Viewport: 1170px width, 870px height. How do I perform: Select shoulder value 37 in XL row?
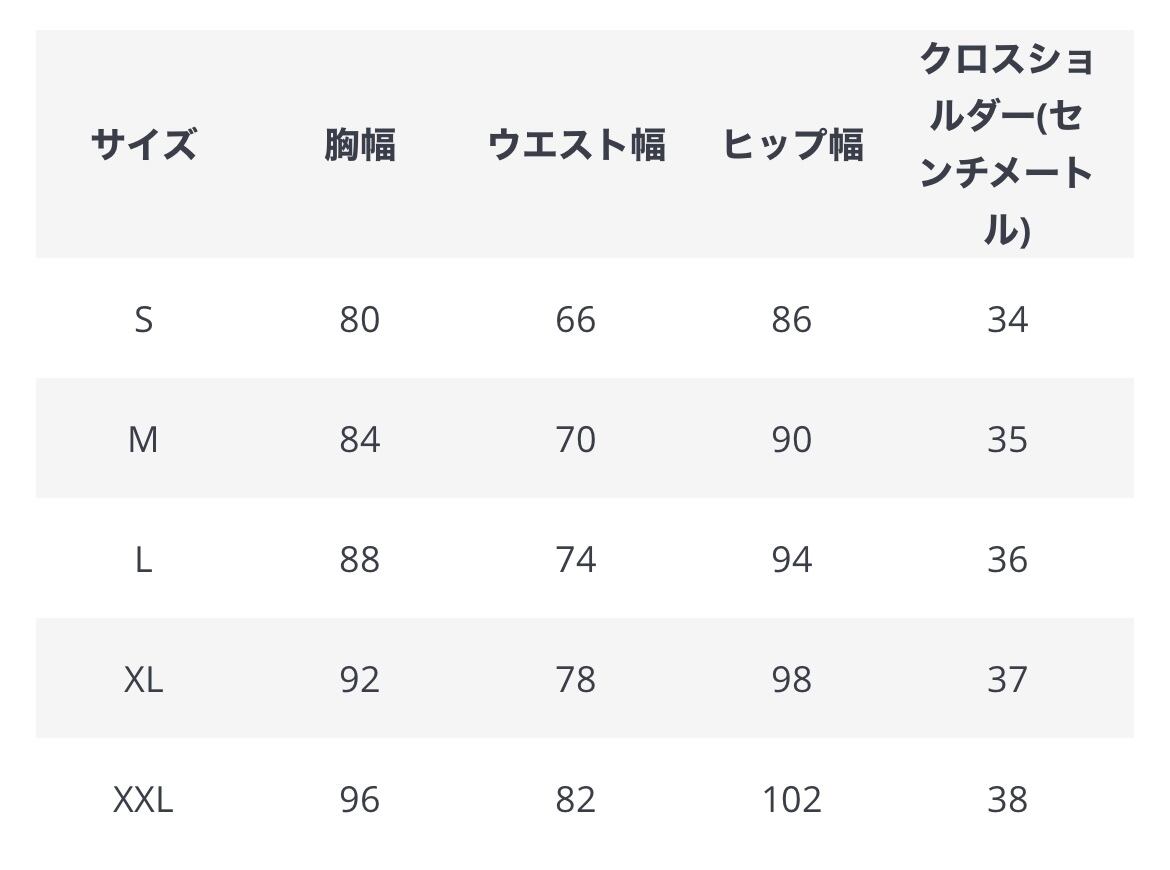coord(1007,680)
